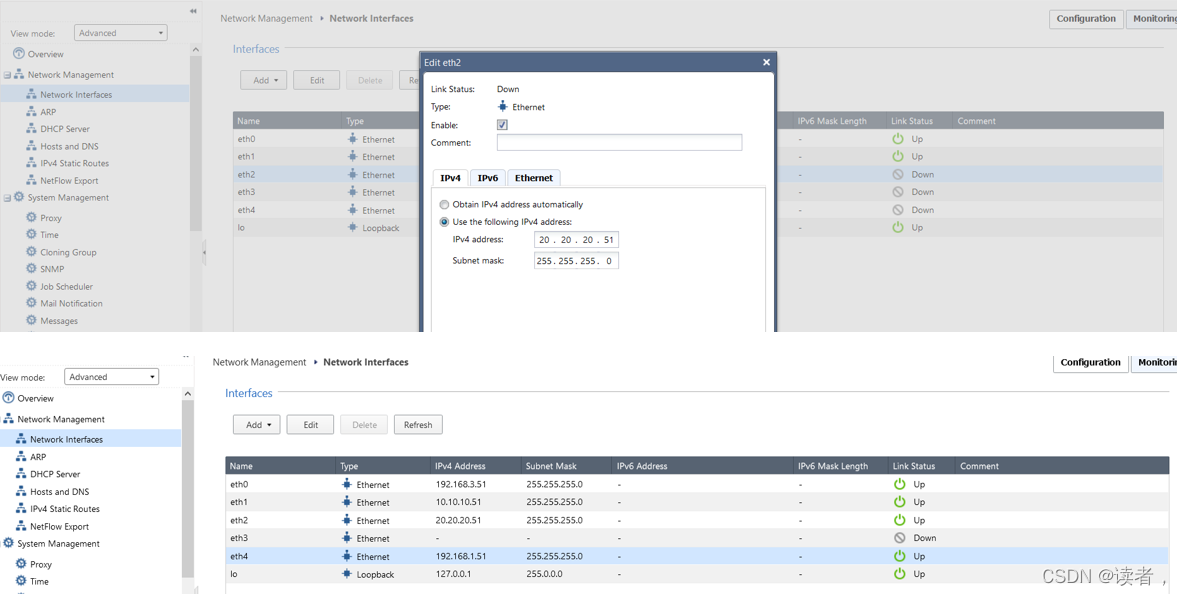The image size is (1181, 595).
Task: Click Hosts and DNS icon in upper sidebar
Action: [31, 146]
